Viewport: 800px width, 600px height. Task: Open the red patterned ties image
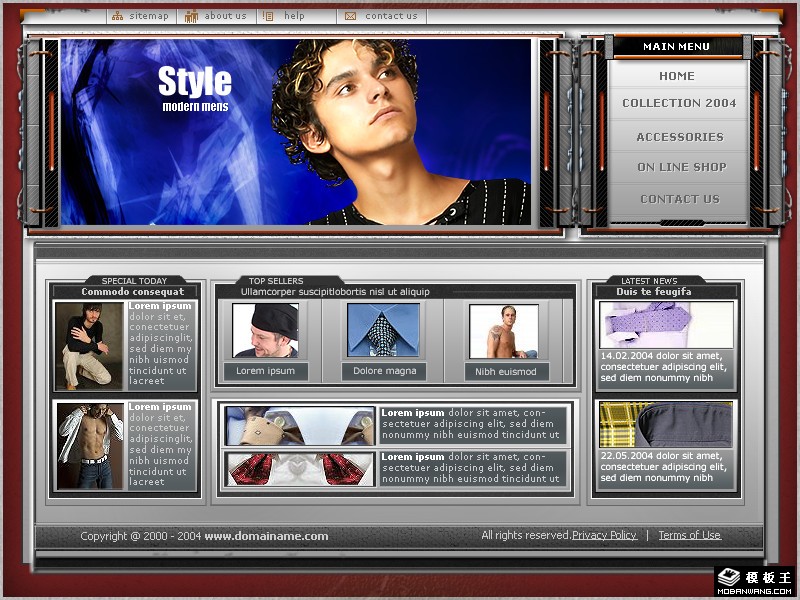tap(300, 469)
